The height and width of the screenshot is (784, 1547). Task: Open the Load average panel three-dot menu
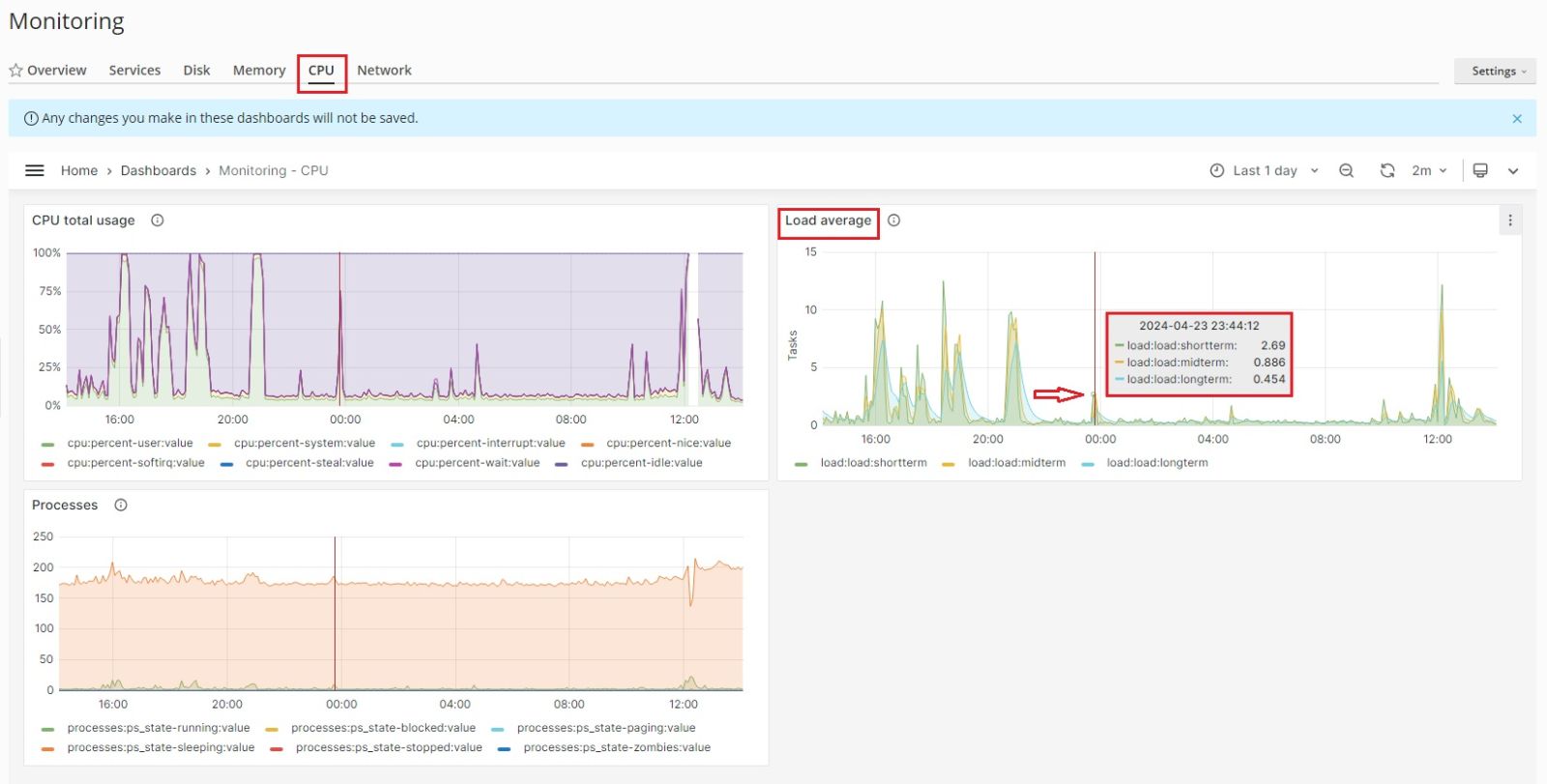[x=1510, y=220]
